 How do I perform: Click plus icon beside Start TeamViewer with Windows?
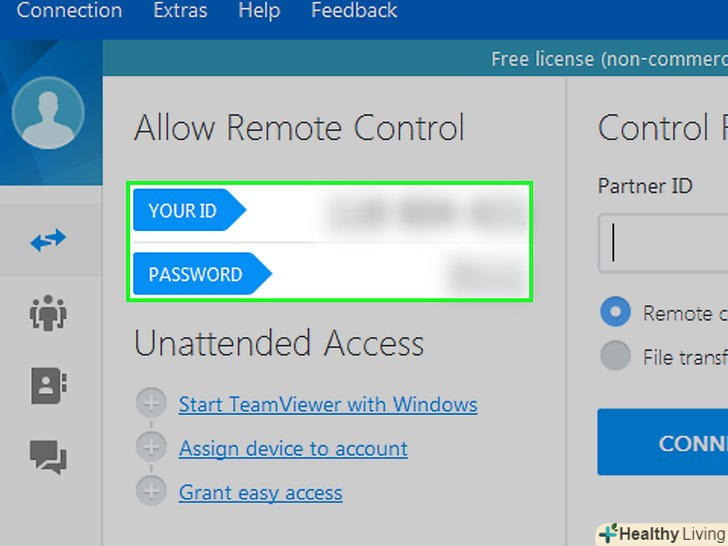point(151,404)
